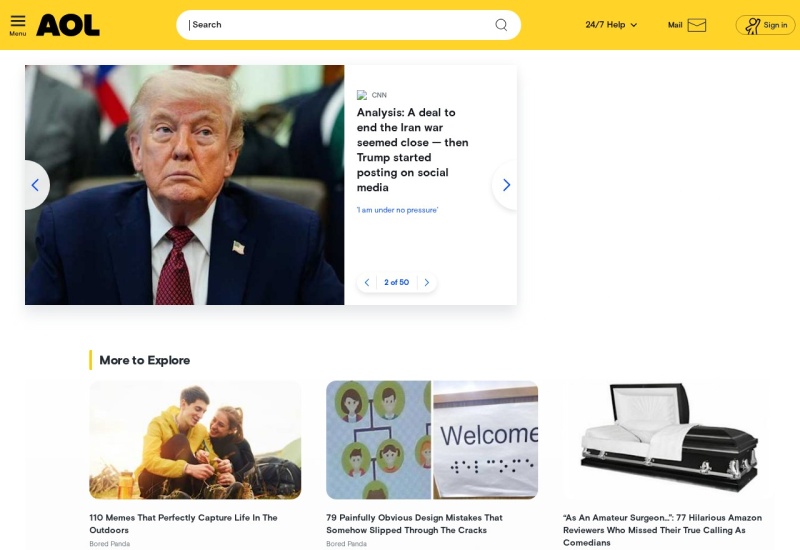Image resolution: width=800 pixels, height=550 pixels.
Task: Go to previous slide using left carousel arrow
Action: [36, 185]
